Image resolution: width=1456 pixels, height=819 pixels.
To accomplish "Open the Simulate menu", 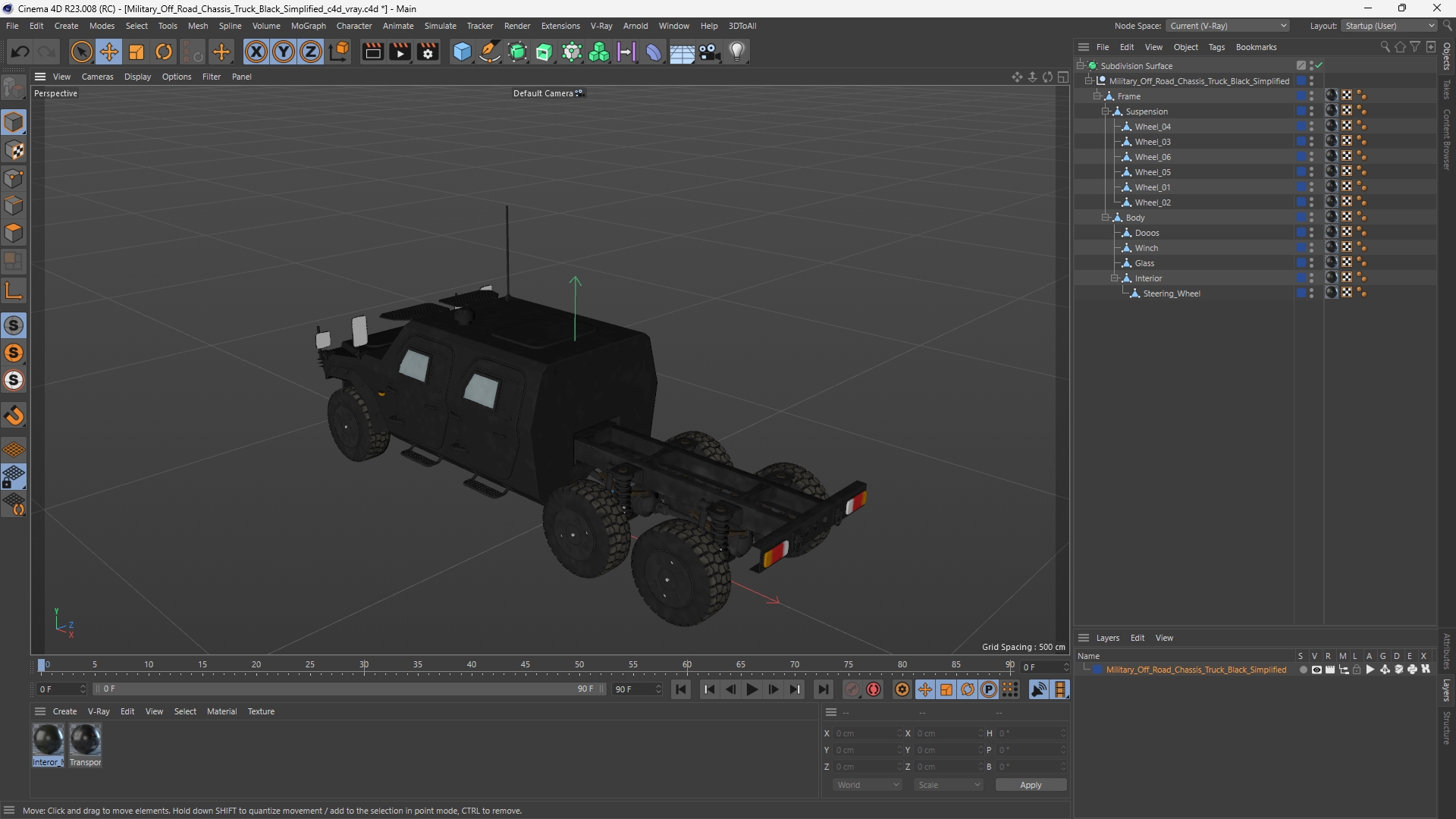I will tap(440, 26).
